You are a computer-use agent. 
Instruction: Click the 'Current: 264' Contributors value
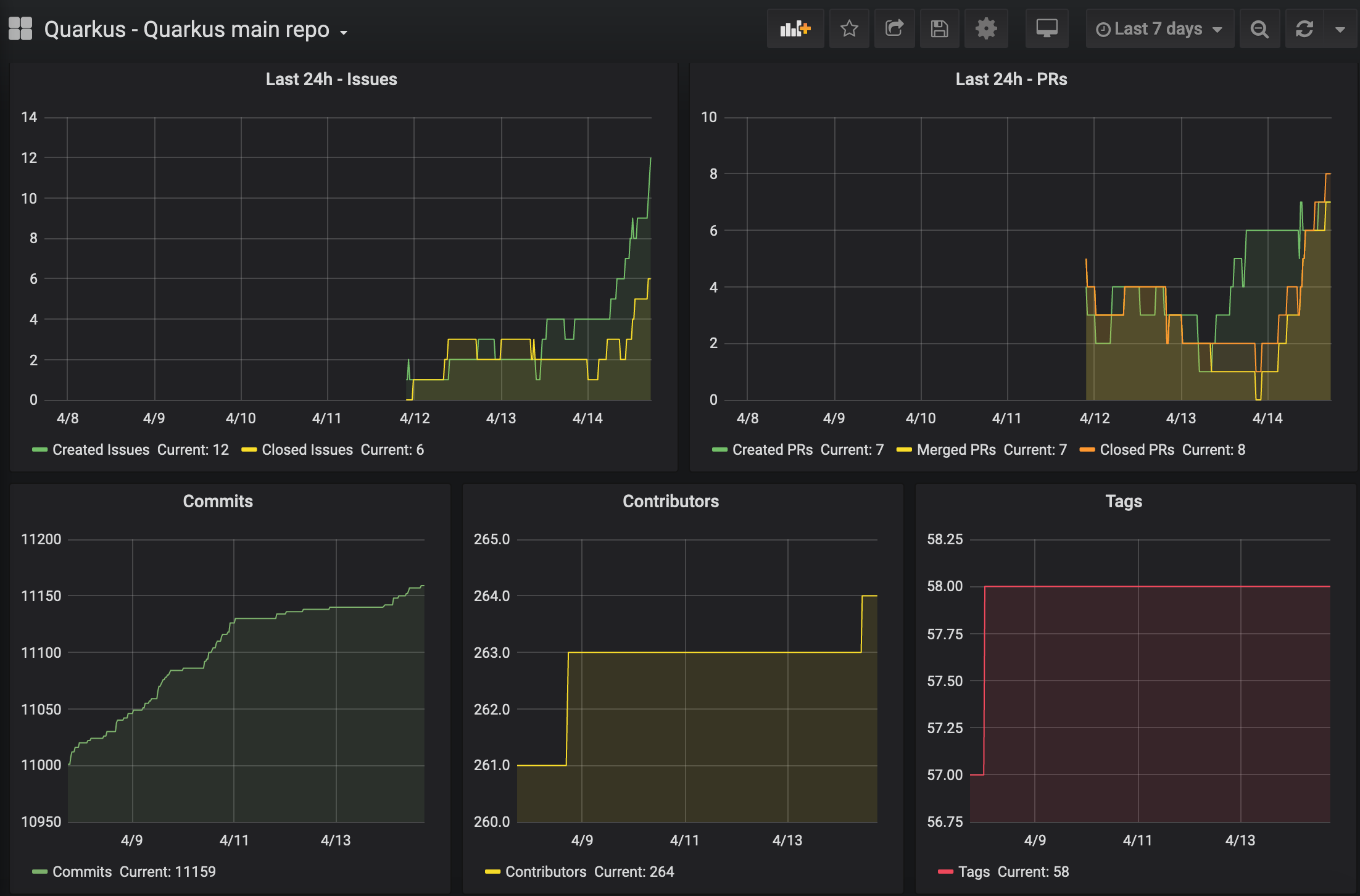(634, 872)
